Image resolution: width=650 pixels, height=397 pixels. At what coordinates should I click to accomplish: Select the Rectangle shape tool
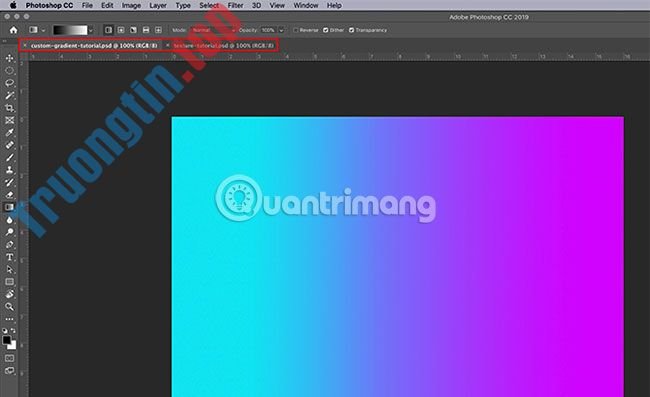(x=10, y=282)
